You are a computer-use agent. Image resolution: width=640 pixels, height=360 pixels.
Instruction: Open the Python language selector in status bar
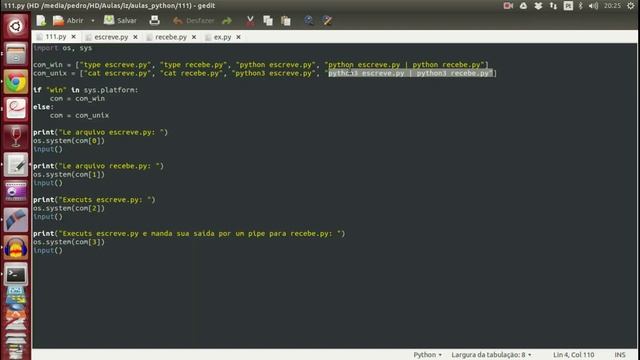(x=427, y=355)
